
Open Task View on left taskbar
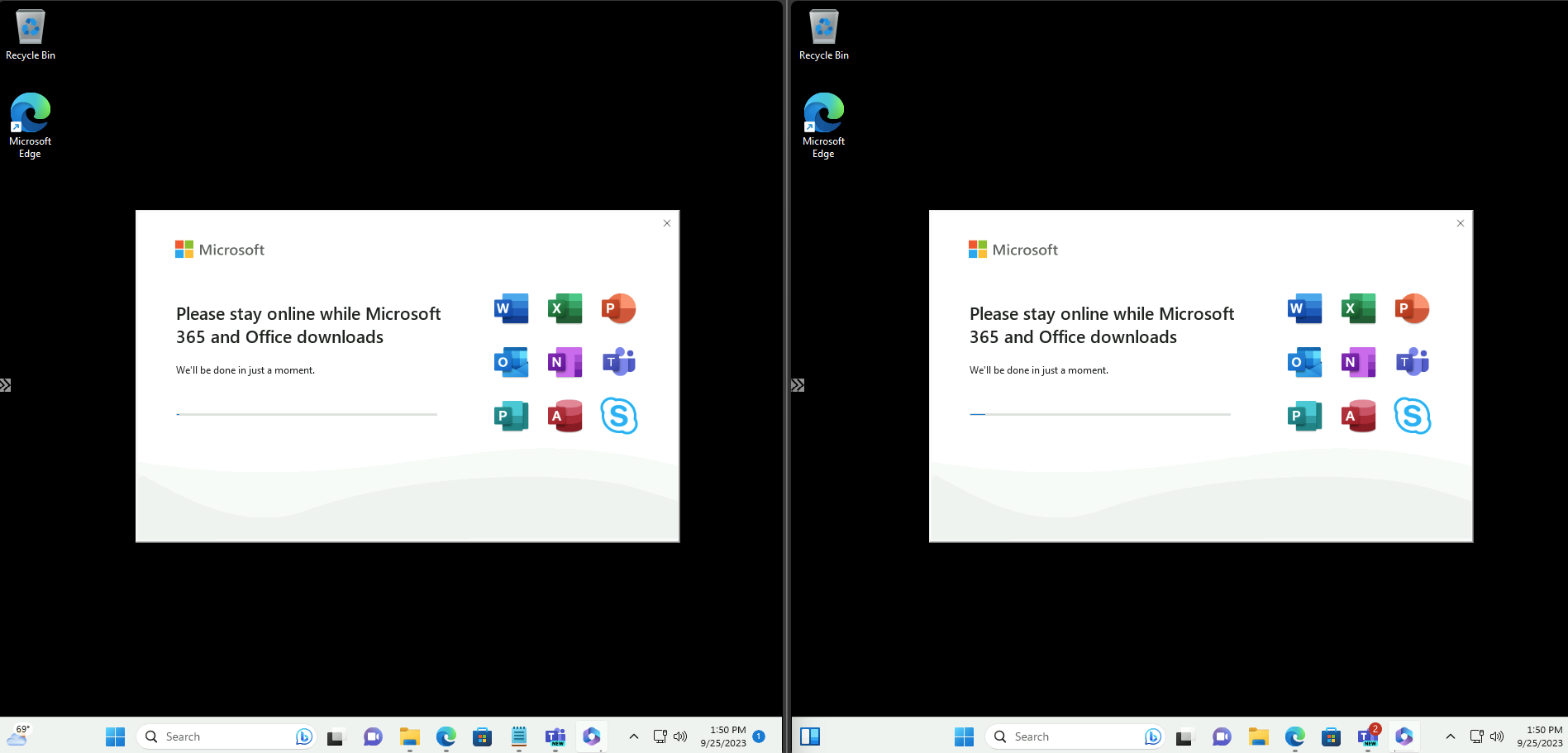pos(336,736)
